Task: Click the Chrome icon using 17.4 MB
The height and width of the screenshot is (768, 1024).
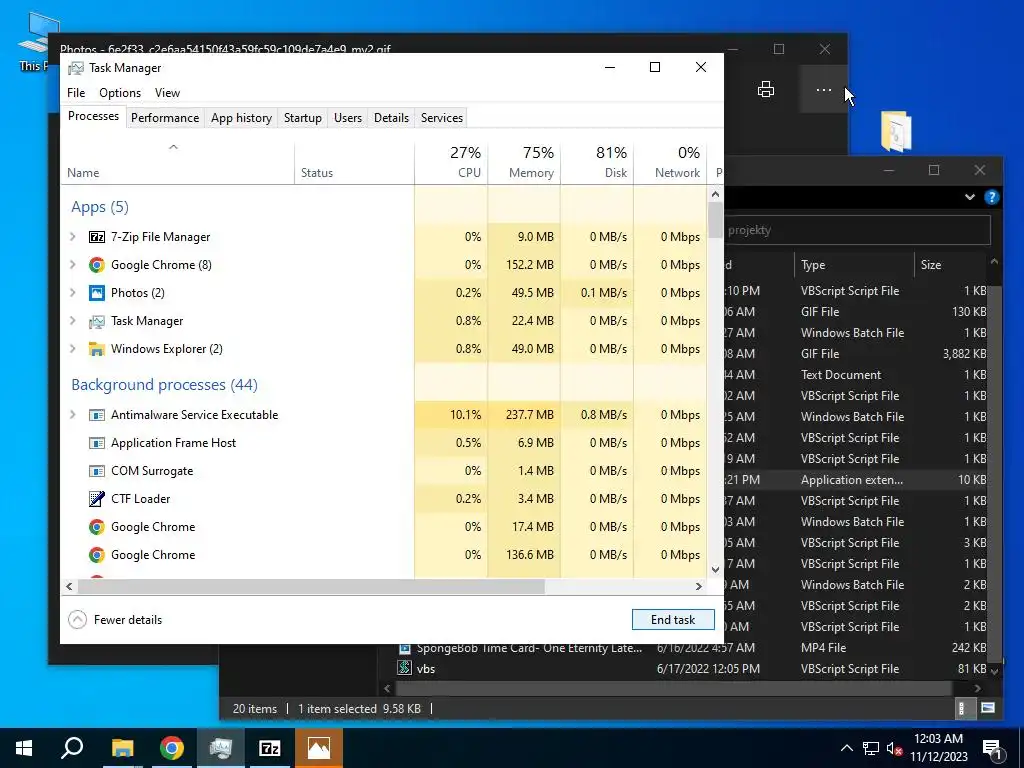Action: 97,527
